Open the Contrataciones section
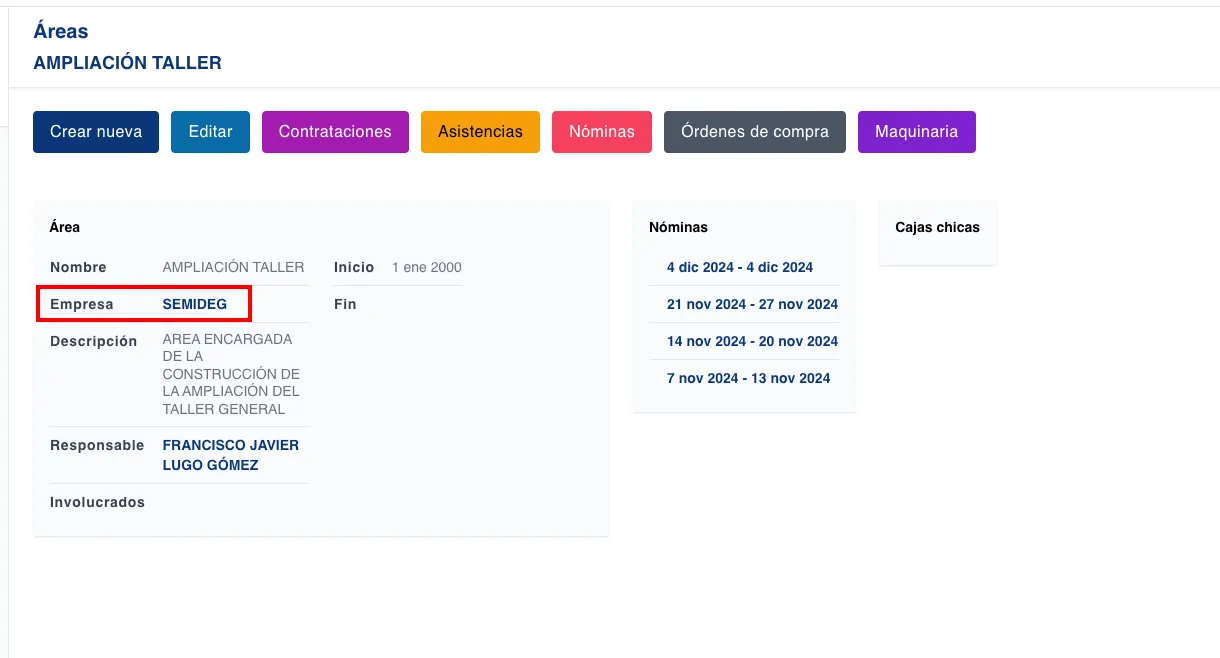 tap(335, 132)
